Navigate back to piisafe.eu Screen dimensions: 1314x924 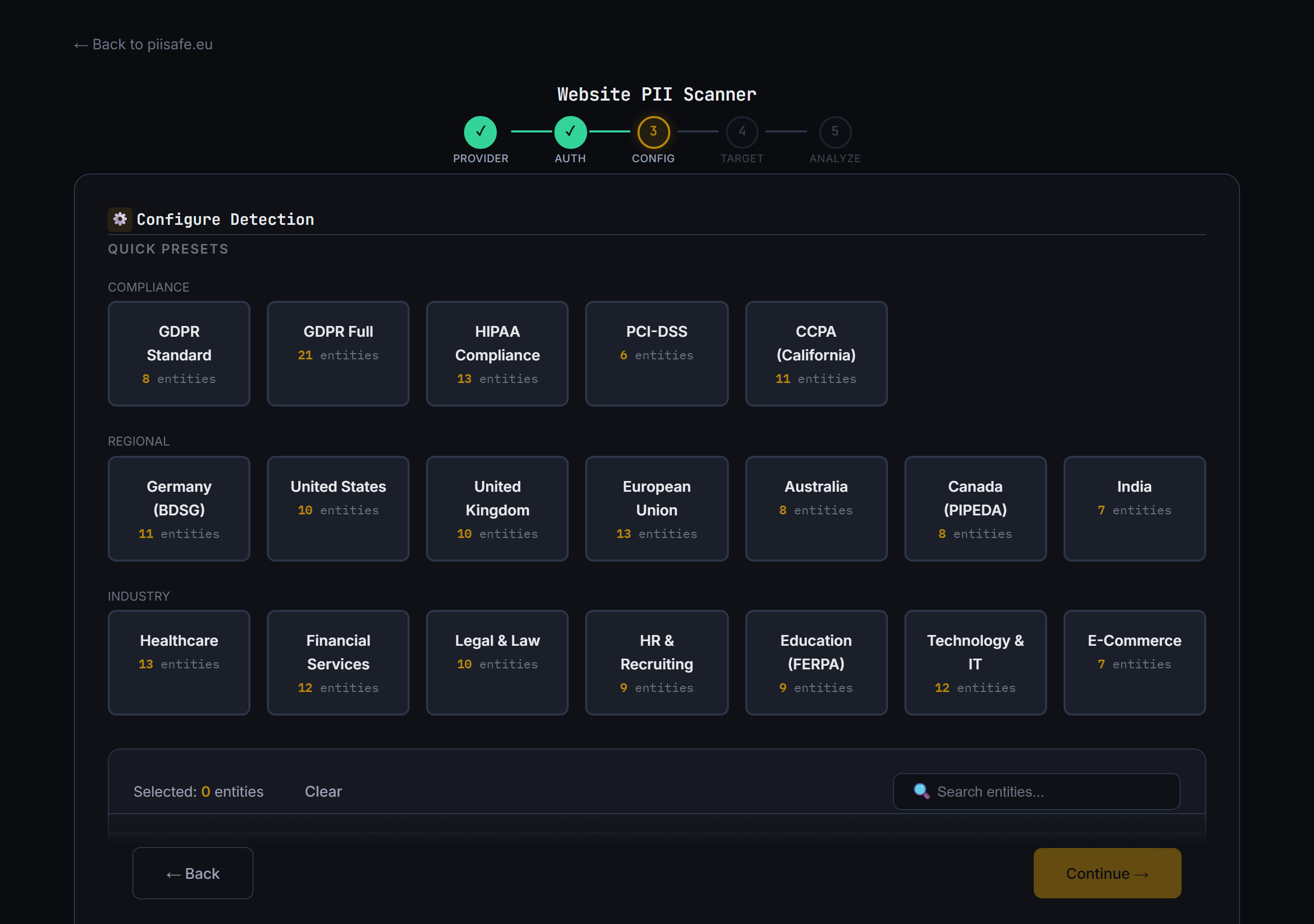point(143,44)
